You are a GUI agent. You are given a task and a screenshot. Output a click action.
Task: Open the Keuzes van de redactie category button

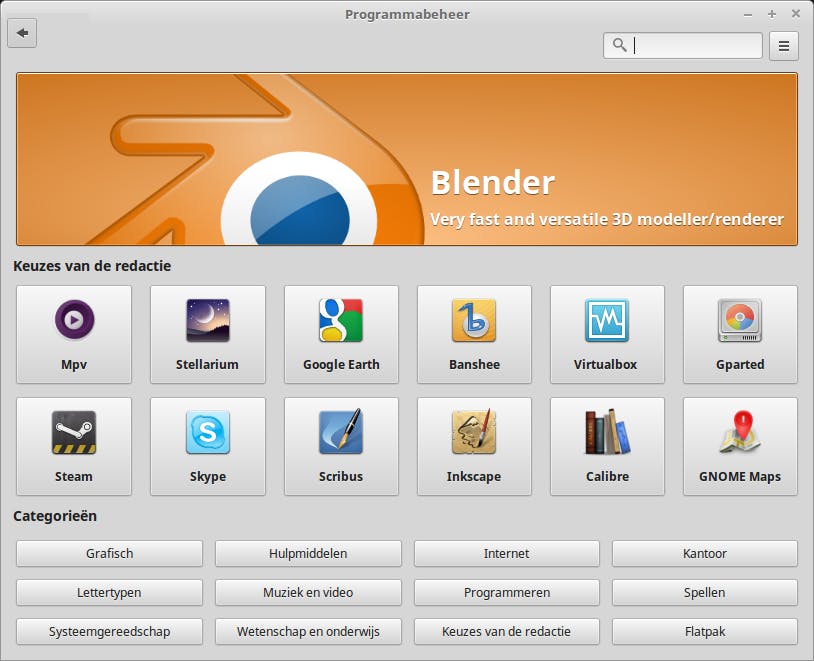click(507, 631)
